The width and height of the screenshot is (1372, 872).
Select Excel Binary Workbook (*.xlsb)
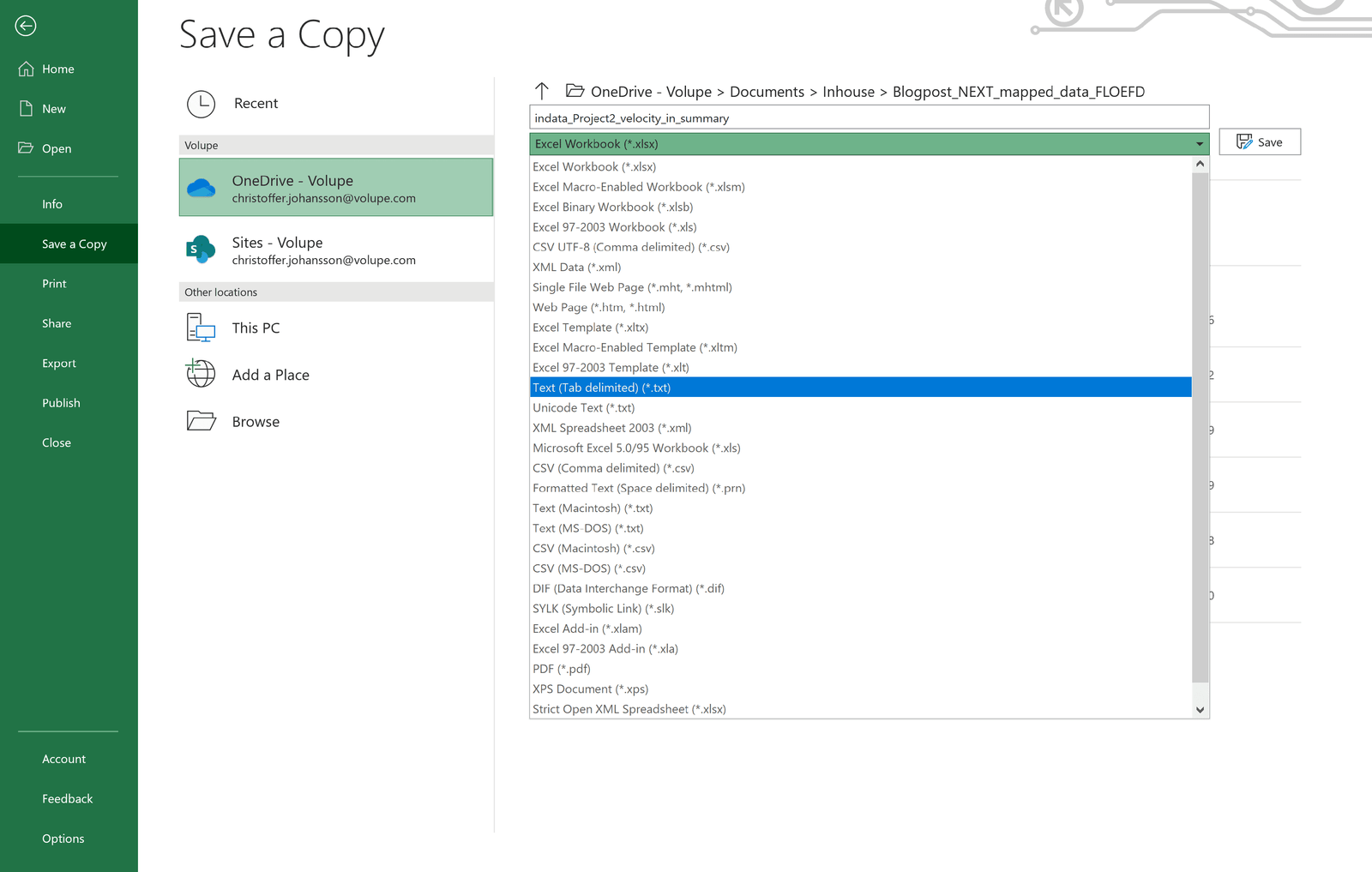(x=861, y=207)
